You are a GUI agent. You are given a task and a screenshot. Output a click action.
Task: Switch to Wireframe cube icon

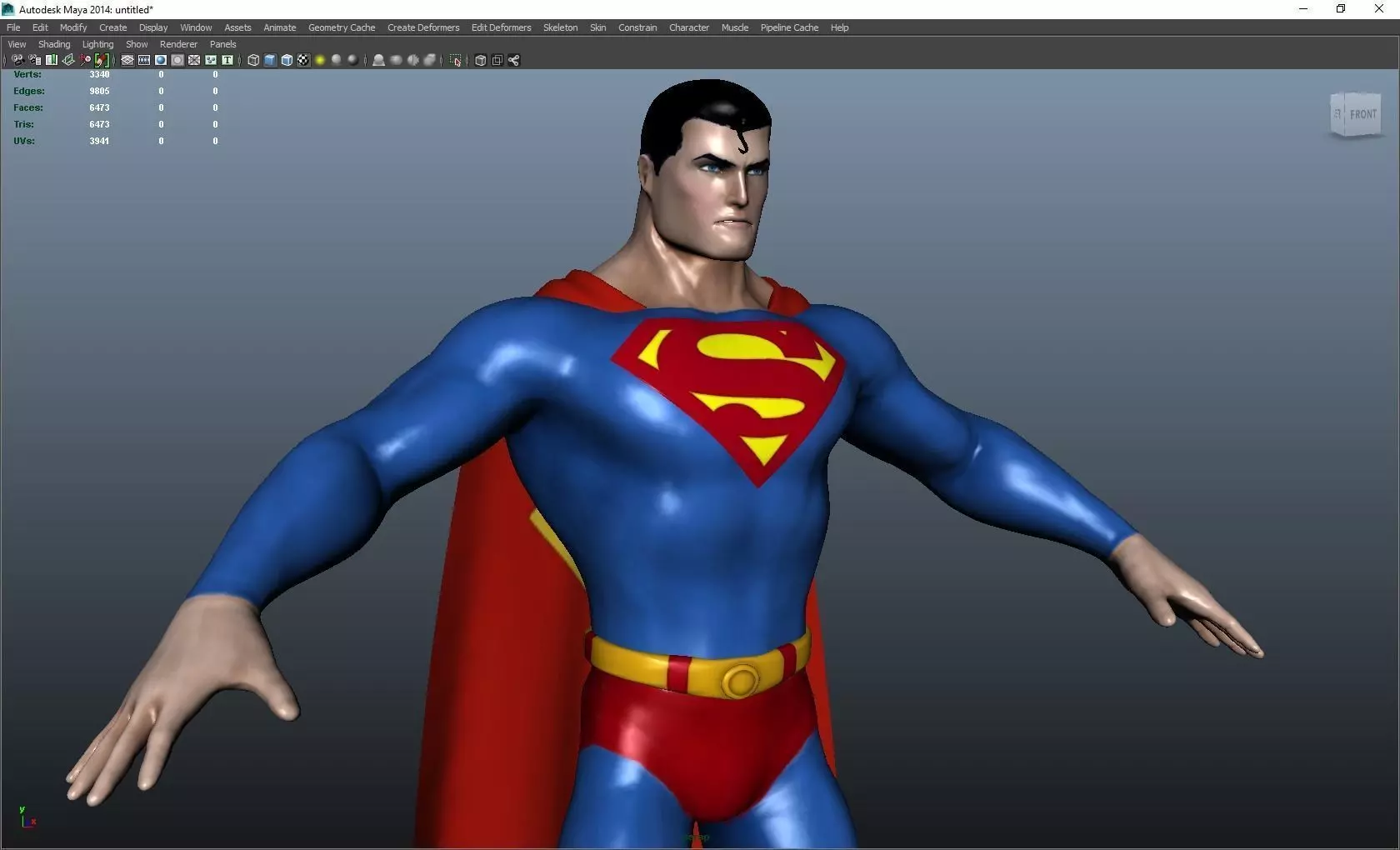[x=253, y=60]
